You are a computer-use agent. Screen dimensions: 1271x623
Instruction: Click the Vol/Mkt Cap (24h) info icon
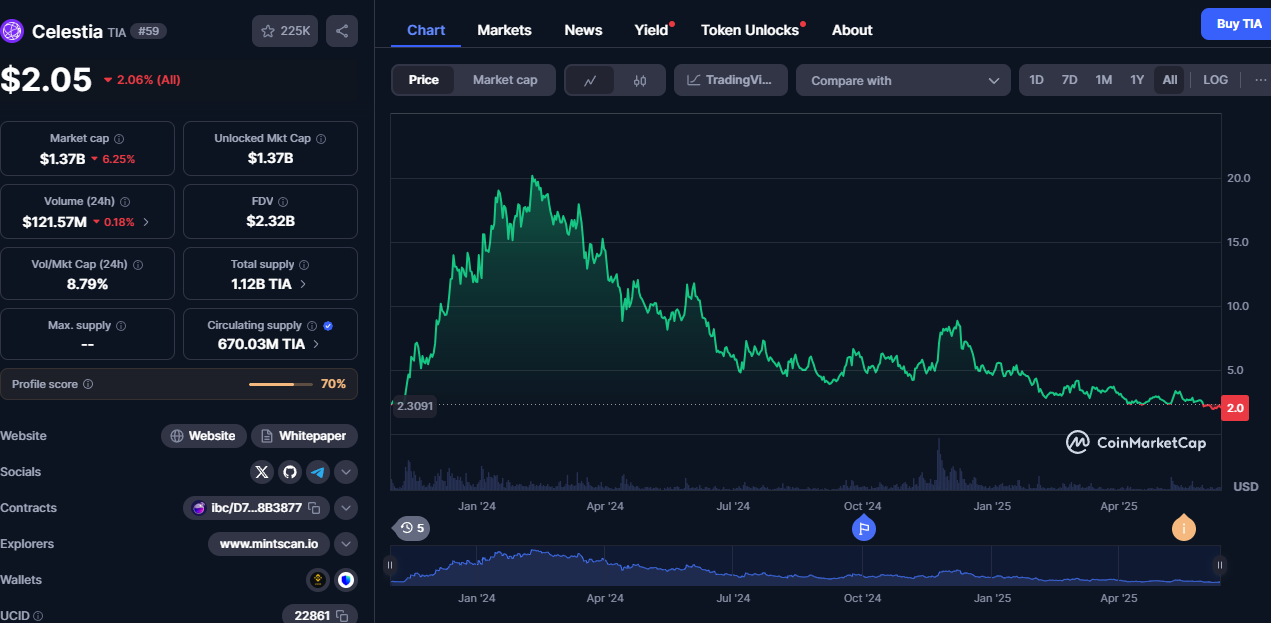(x=138, y=265)
